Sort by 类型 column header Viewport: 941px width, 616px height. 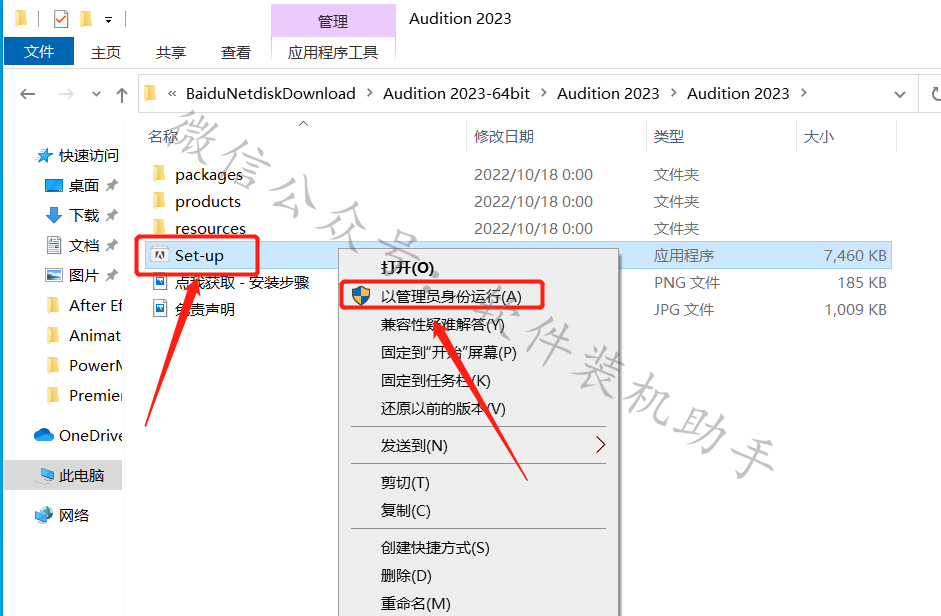669,137
